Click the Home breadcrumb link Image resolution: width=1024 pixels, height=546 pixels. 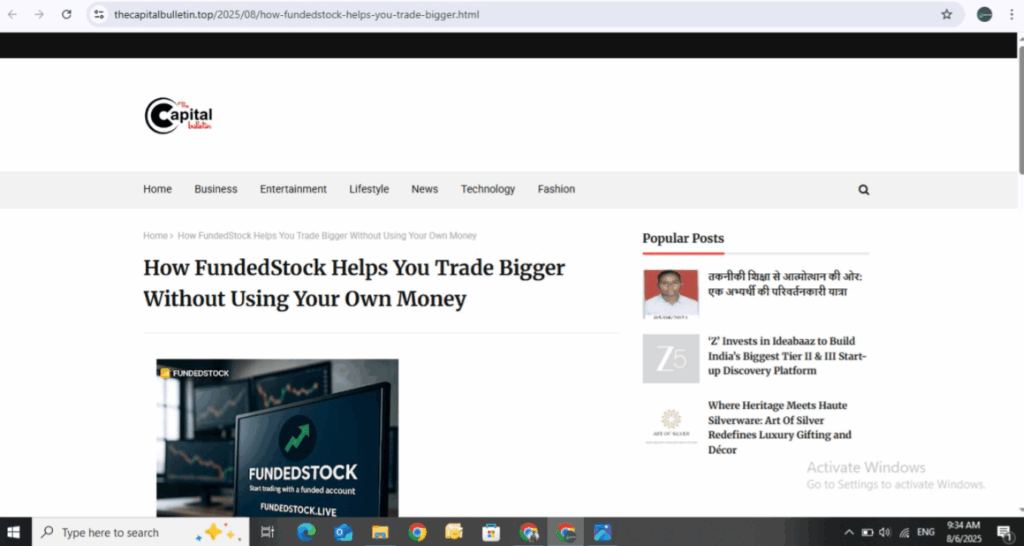[x=154, y=236]
